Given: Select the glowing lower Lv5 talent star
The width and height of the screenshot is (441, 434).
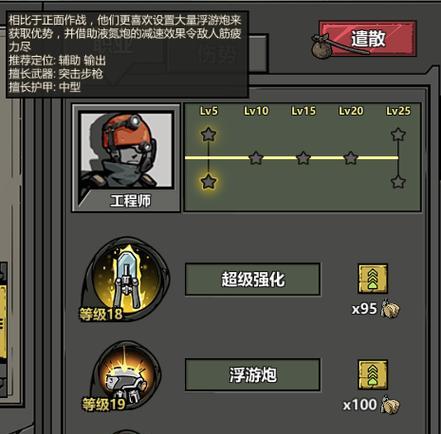Looking at the screenshot, I should (208, 182).
